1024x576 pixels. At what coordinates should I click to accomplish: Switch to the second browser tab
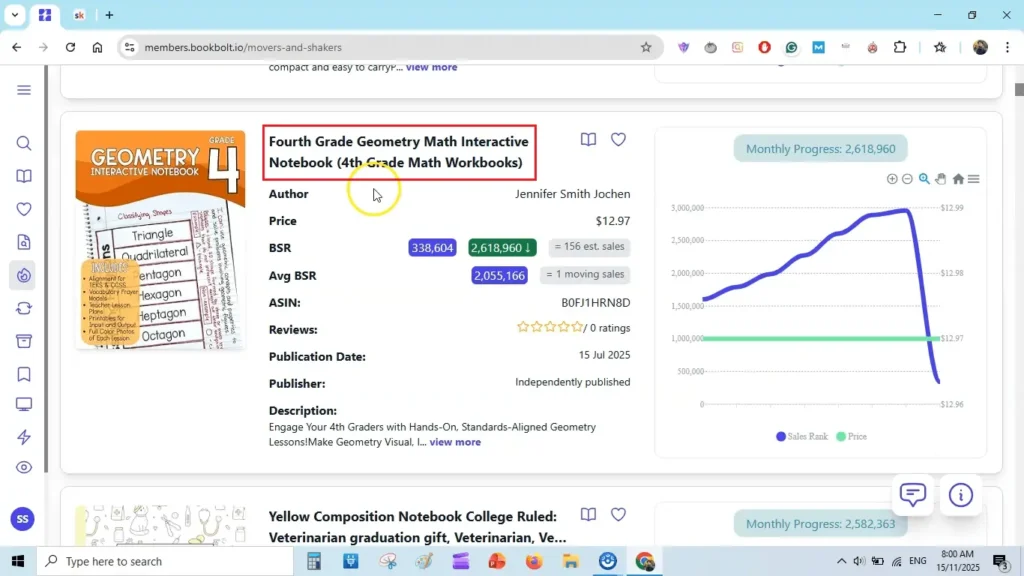pos(80,15)
